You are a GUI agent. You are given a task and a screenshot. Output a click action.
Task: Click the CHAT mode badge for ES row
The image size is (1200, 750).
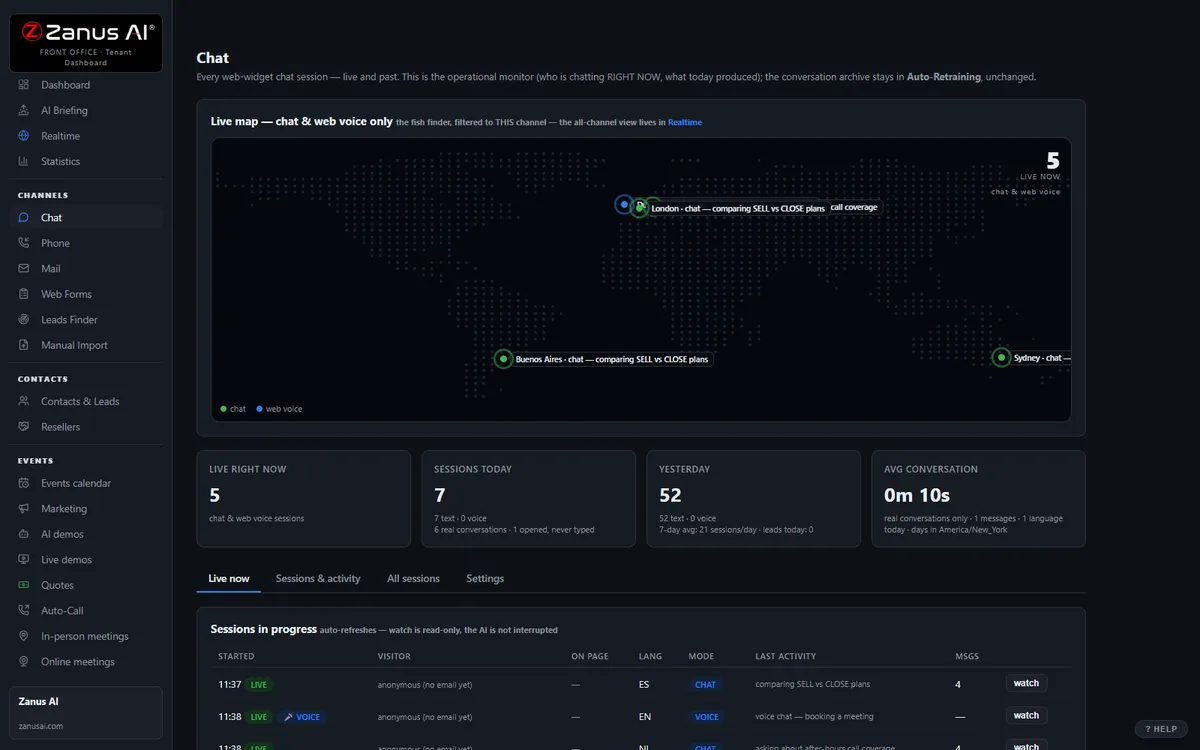[705, 685]
